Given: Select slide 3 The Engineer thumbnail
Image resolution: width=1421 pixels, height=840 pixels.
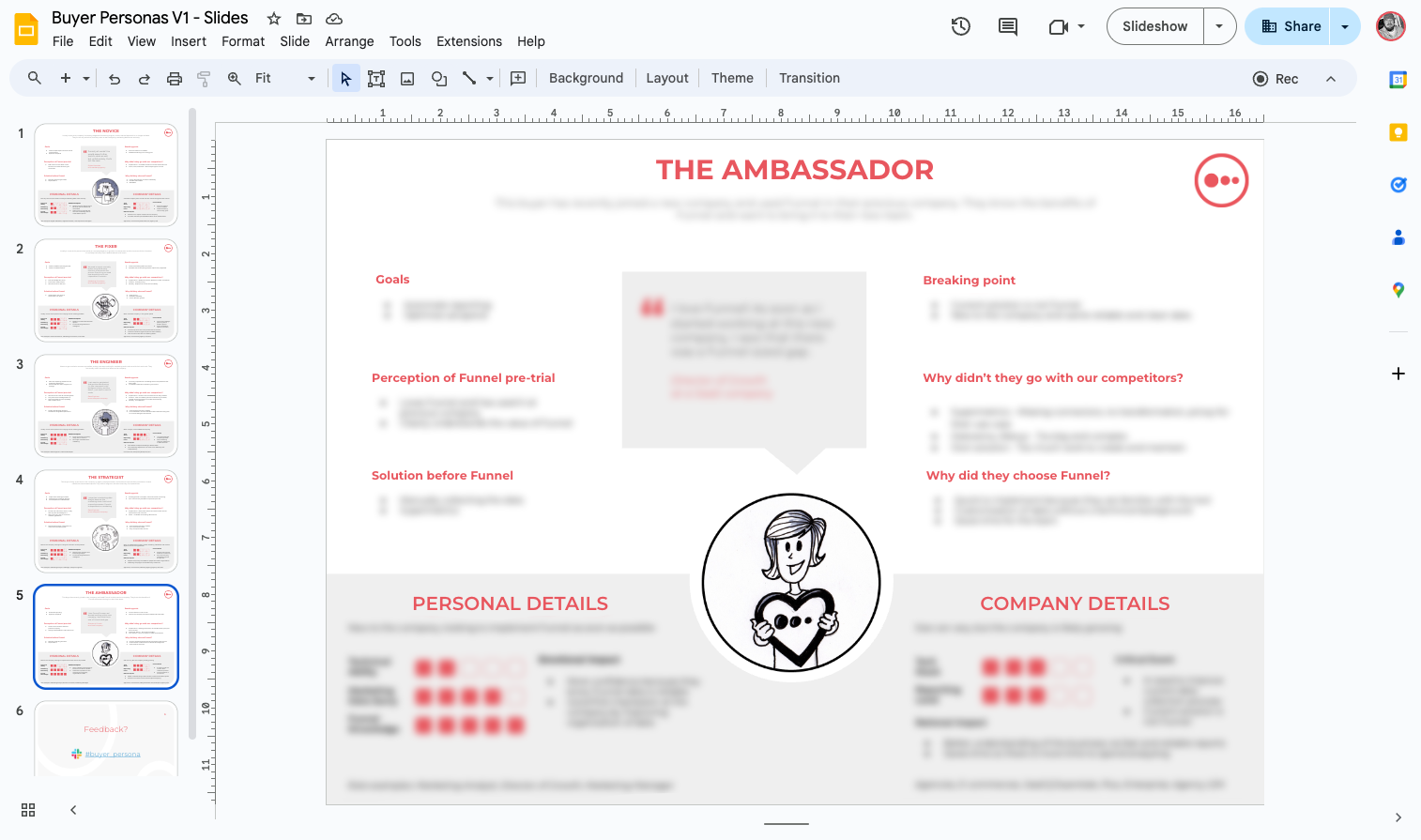Looking at the screenshot, I should click(x=106, y=405).
